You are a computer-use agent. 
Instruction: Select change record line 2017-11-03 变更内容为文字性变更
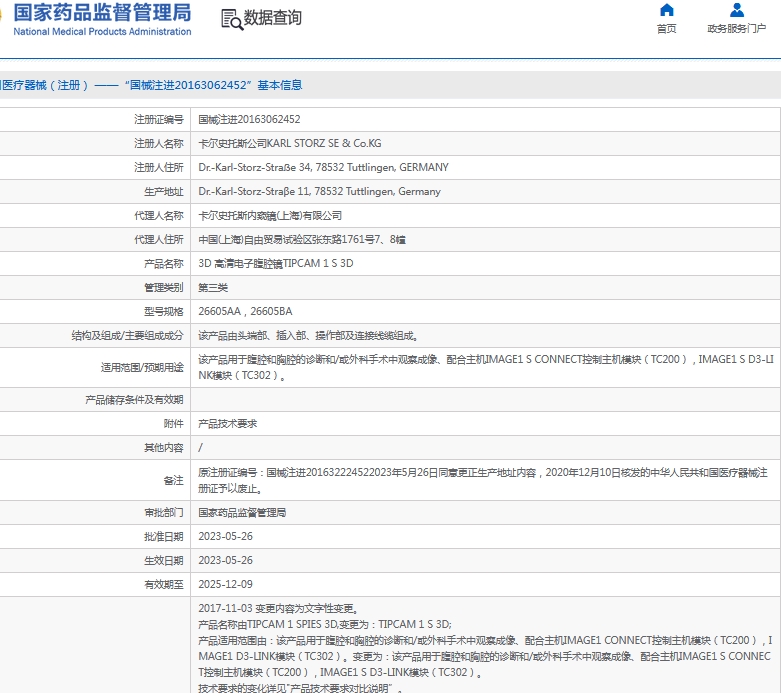(278, 608)
